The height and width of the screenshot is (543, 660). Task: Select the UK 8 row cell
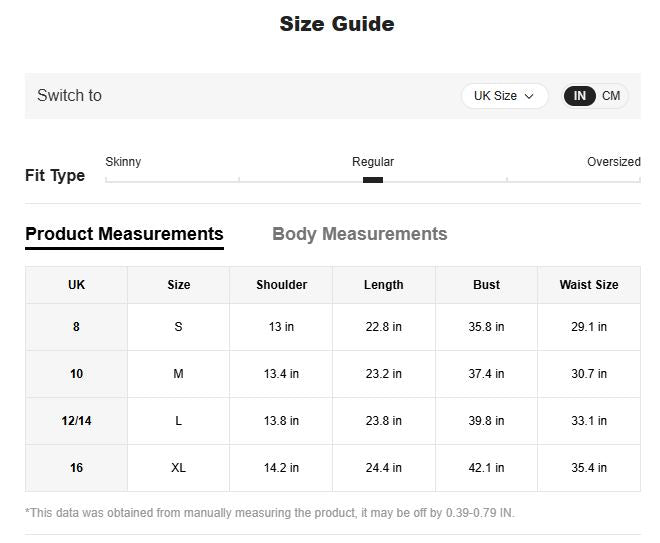(76, 327)
